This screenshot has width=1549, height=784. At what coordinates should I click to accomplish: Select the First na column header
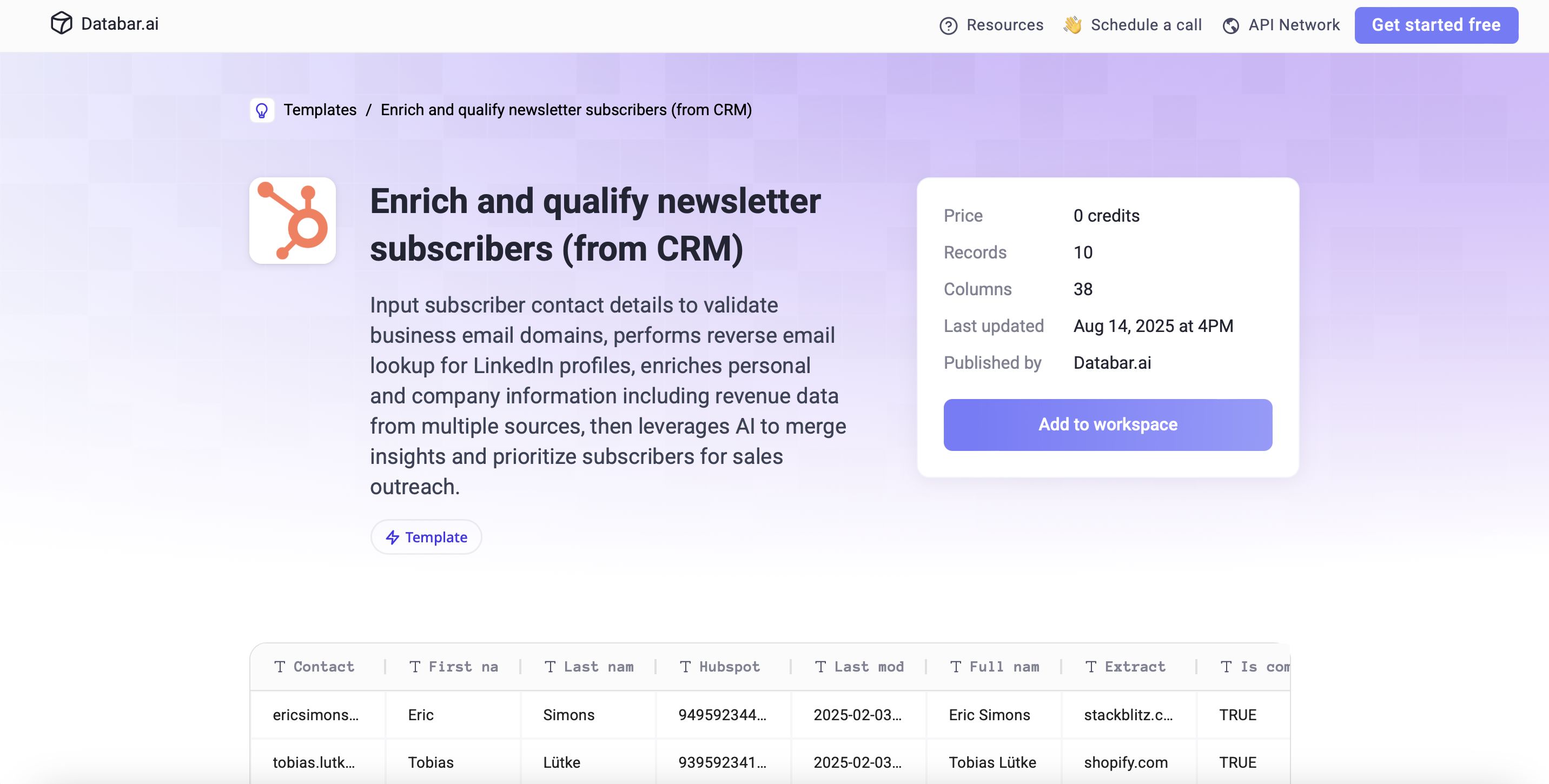[x=453, y=666]
